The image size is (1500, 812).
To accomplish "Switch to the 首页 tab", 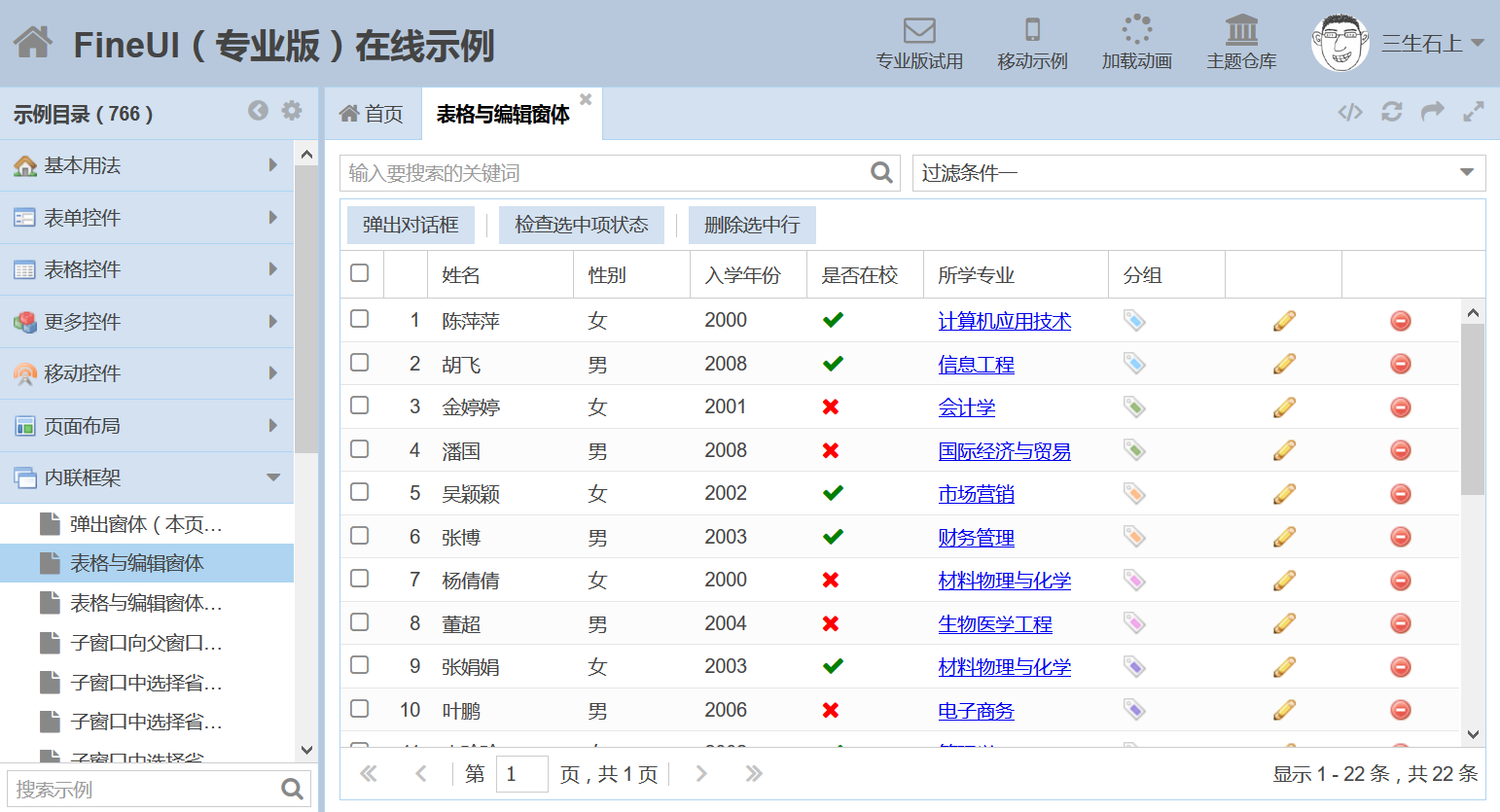I will (372, 115).
